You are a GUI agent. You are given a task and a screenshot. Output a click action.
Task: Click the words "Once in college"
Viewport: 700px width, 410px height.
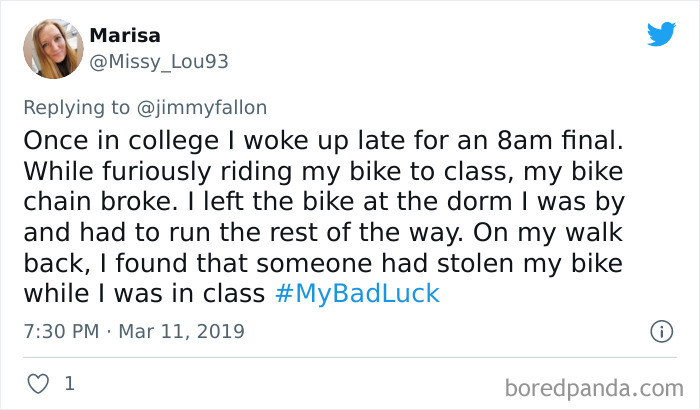click(x=101, y=139)
